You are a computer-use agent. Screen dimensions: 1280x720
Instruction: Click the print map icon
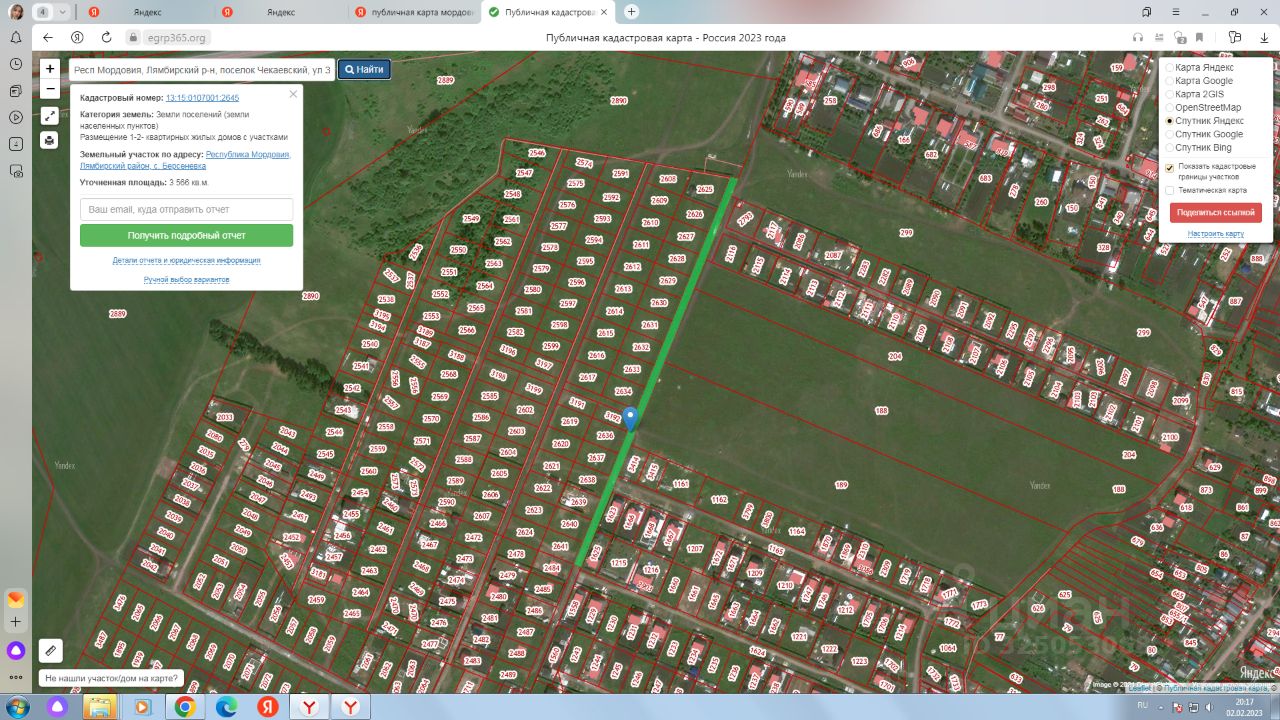[50, 140]
